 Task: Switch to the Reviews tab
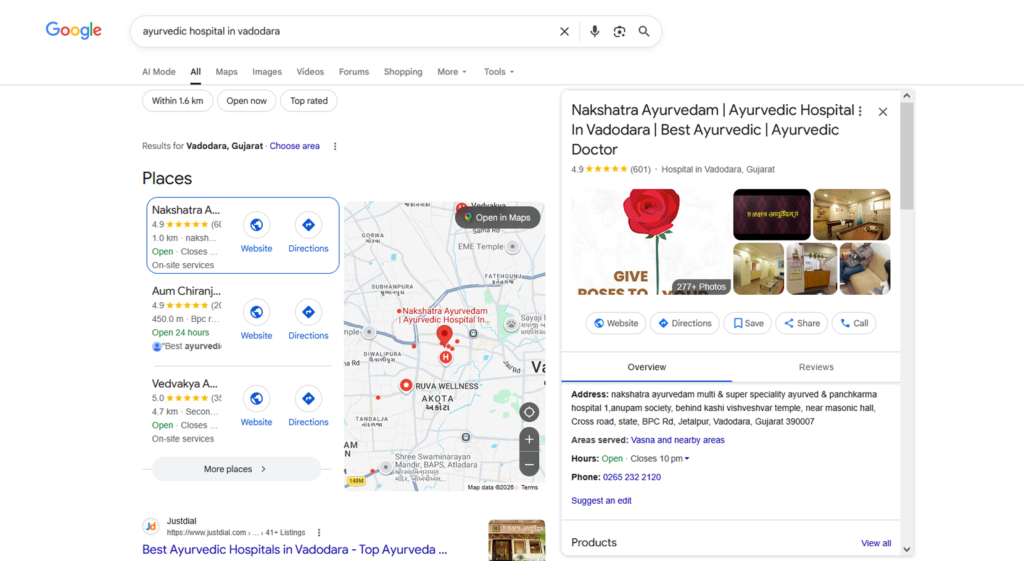(x=816, y=367)
